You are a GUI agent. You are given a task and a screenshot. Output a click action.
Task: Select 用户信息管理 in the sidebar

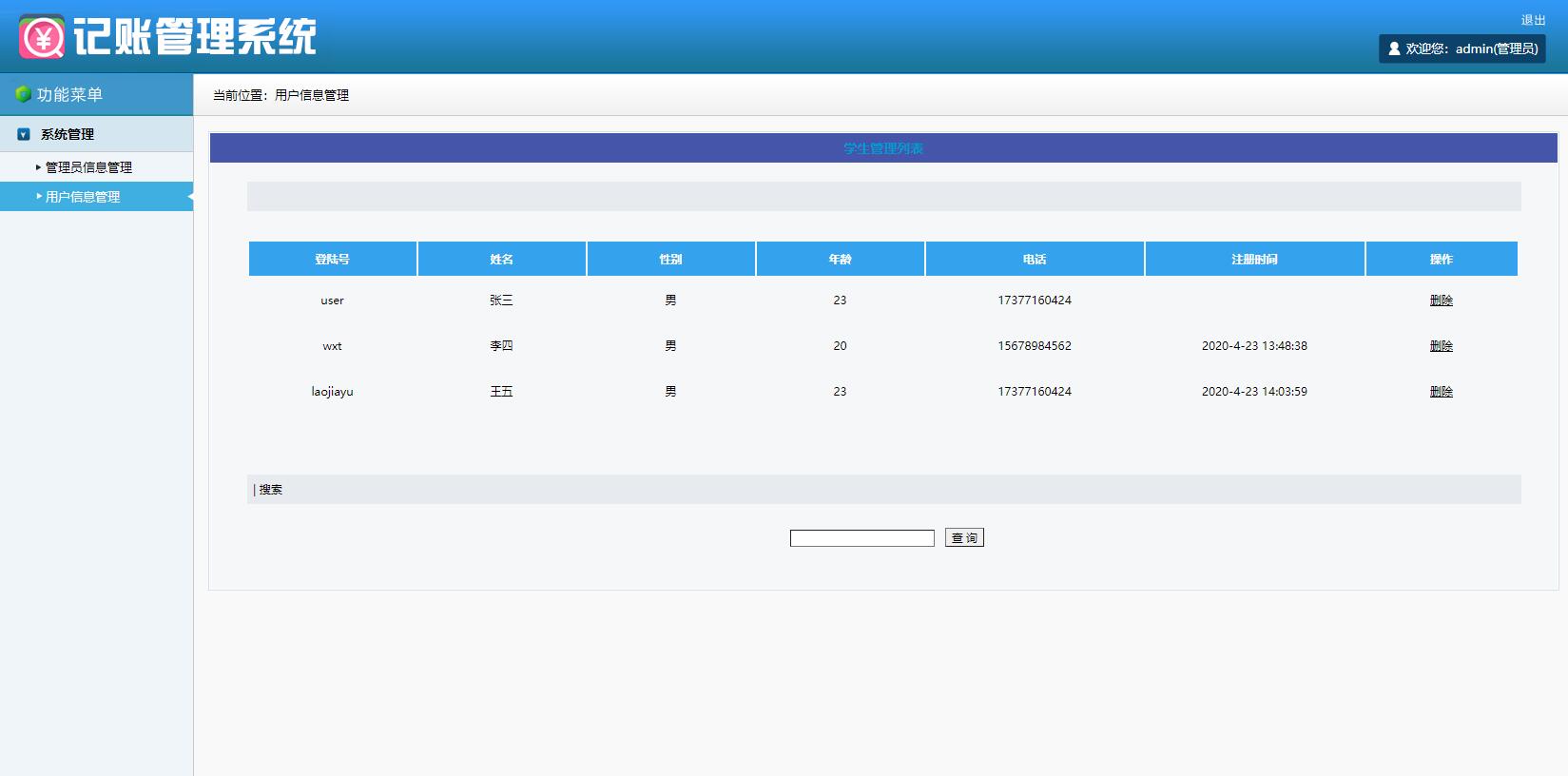[x=83, y=197]
